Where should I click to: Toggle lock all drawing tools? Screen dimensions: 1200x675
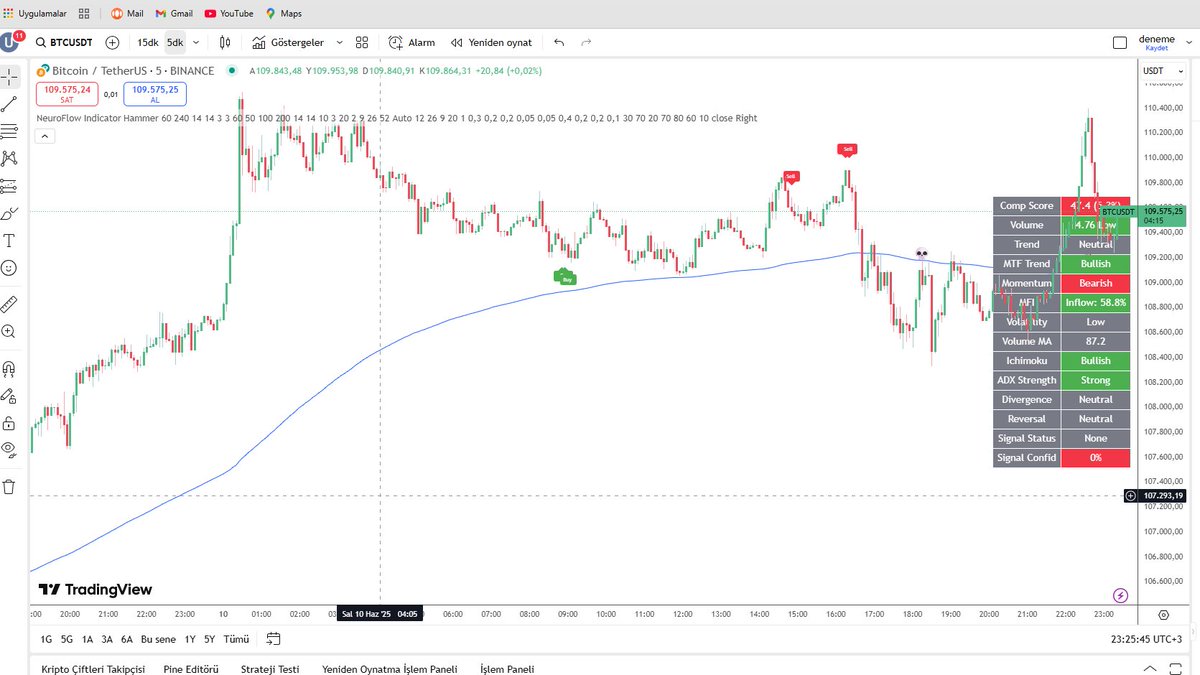point(10,423)
